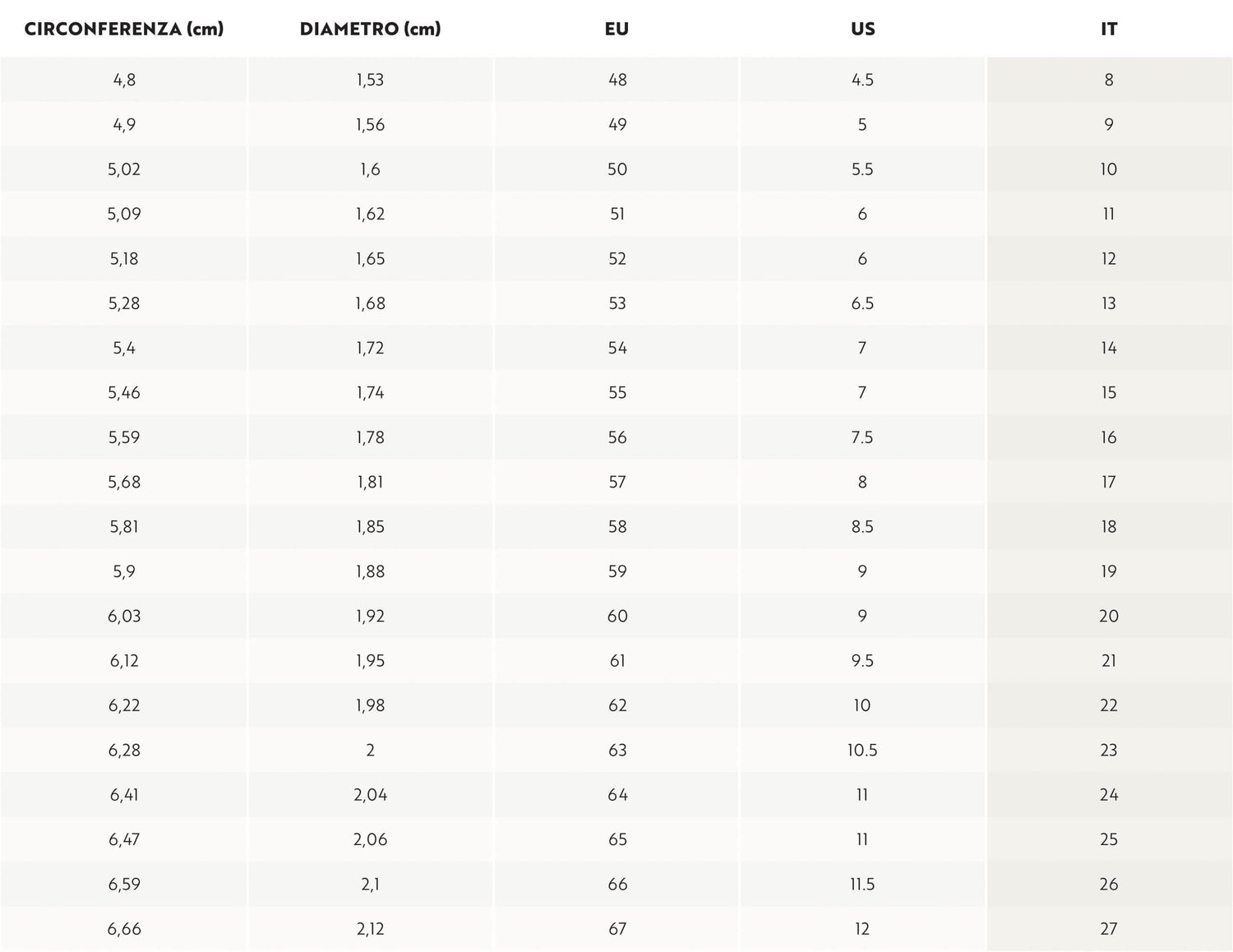Image resolution: width=1233 pixels, height=952 pixels.
Task: Click EU size 60 cell
Action: (616, 616)
